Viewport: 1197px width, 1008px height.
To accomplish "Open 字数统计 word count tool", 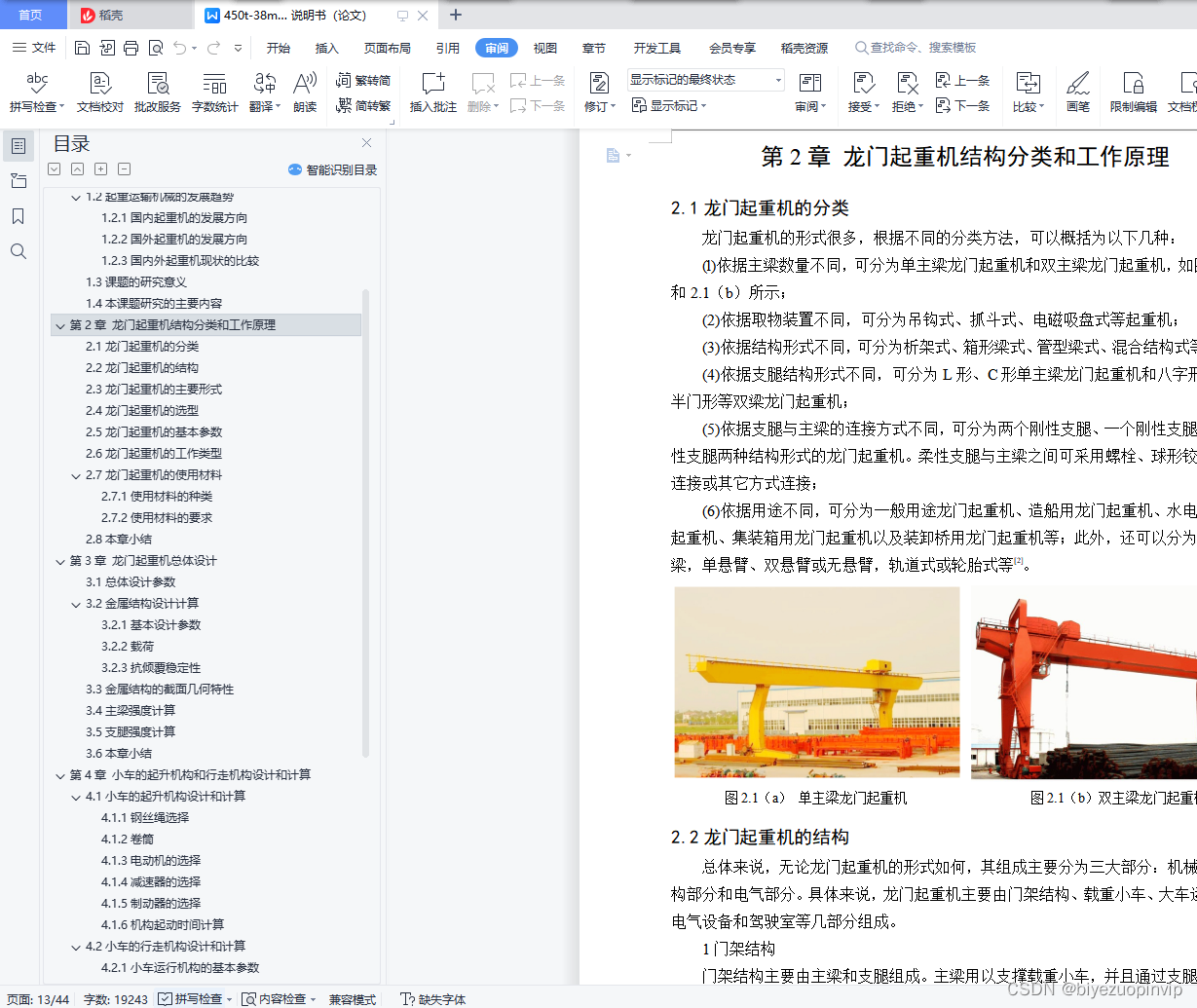I will [x=214, y=93].
